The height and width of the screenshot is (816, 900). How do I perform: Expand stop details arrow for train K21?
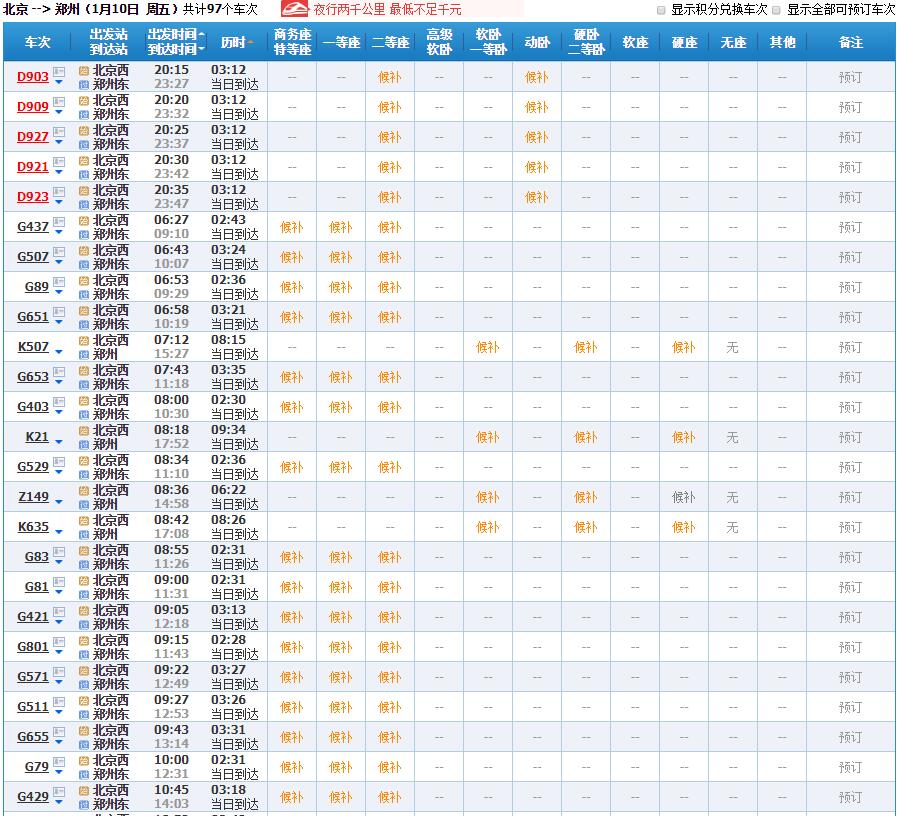[59, 442]
